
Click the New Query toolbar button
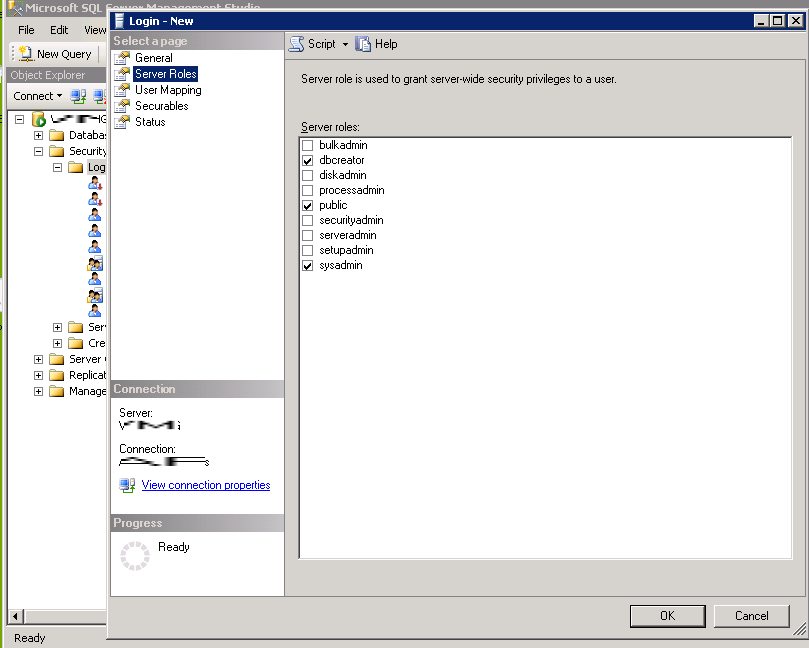(x=55, y=54)
